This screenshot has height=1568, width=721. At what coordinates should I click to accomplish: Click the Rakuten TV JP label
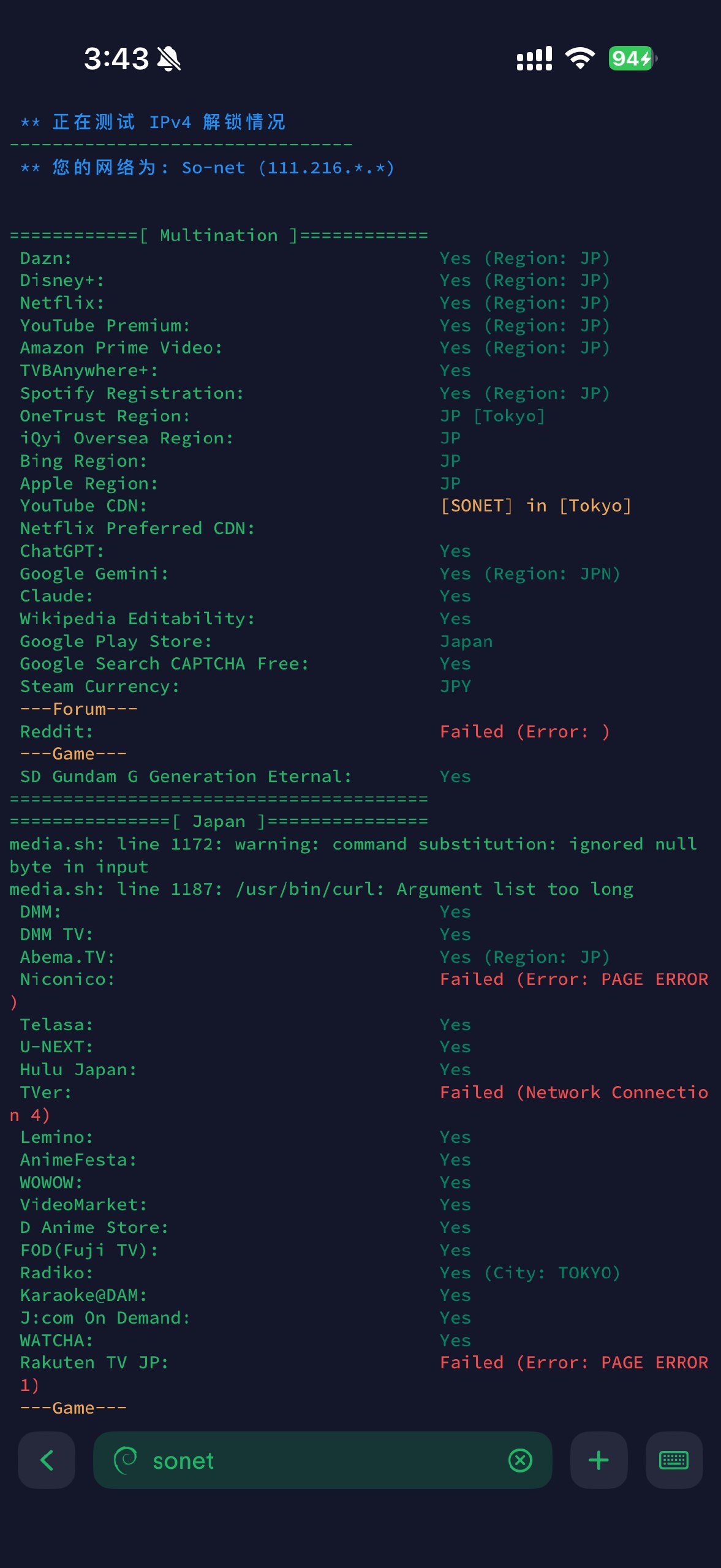(94, 1362)
